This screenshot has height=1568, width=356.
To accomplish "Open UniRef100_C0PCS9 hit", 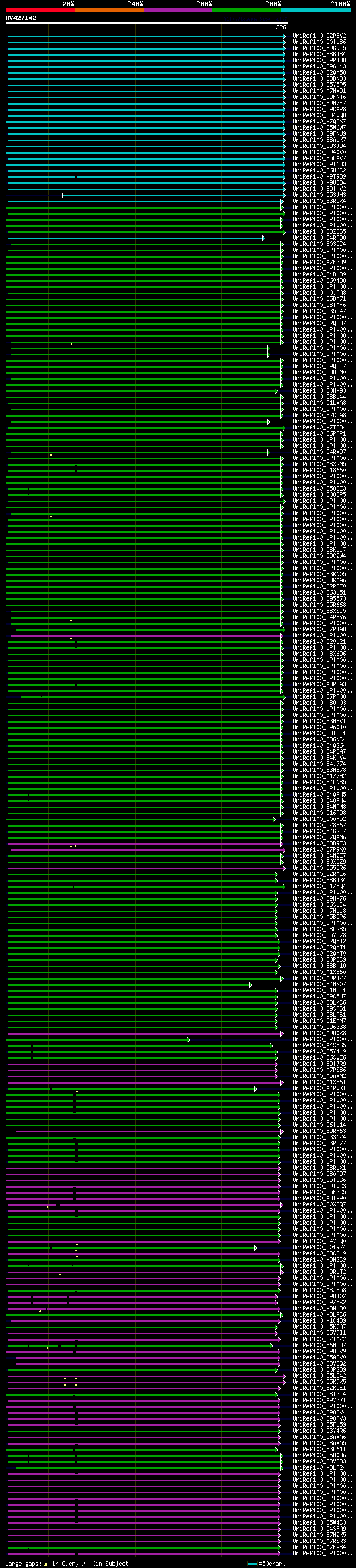I will pyautogui.click(x=319, y=959).
